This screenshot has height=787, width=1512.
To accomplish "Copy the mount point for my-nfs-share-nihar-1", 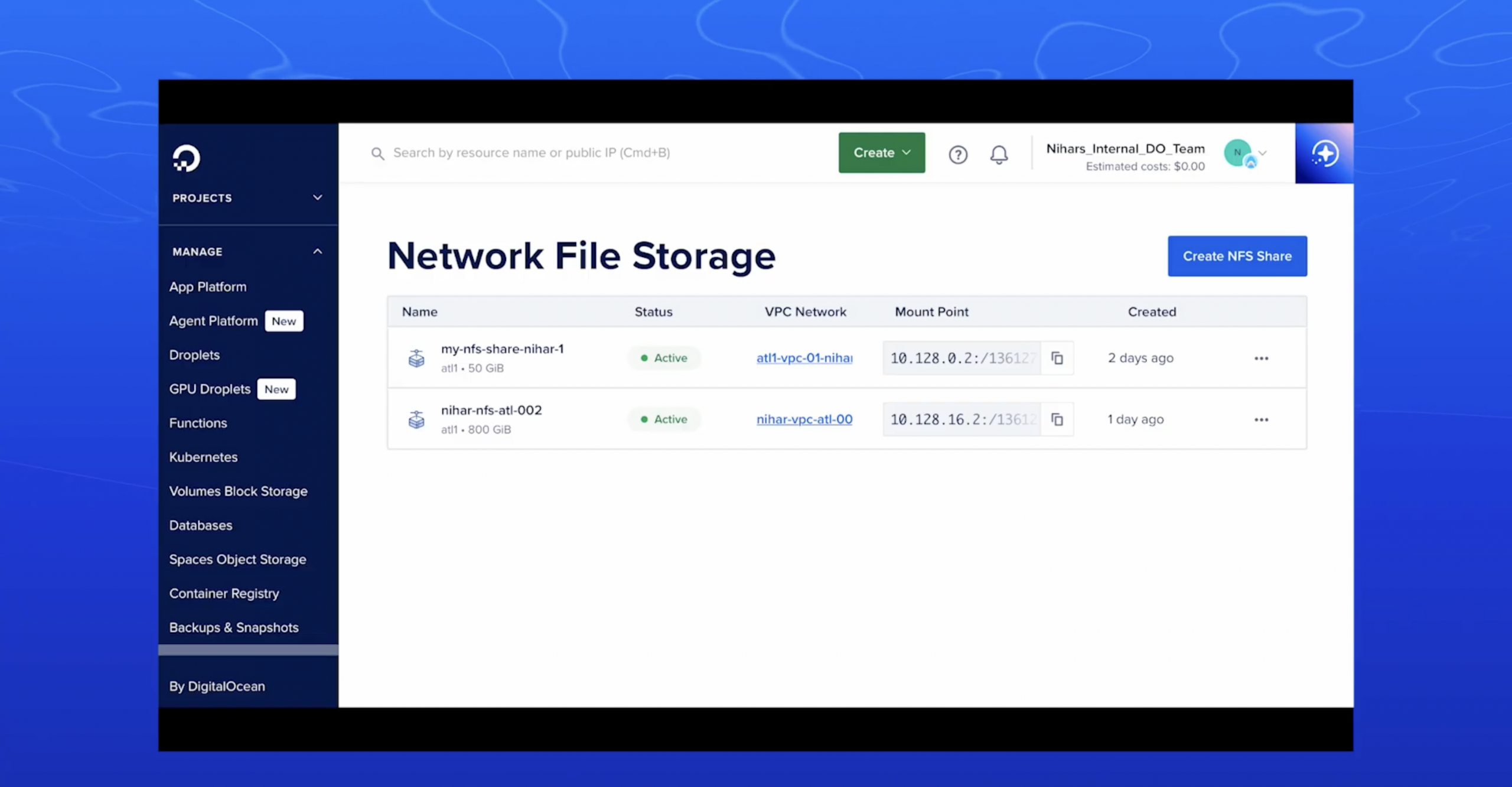I will tap(1057, 358).
